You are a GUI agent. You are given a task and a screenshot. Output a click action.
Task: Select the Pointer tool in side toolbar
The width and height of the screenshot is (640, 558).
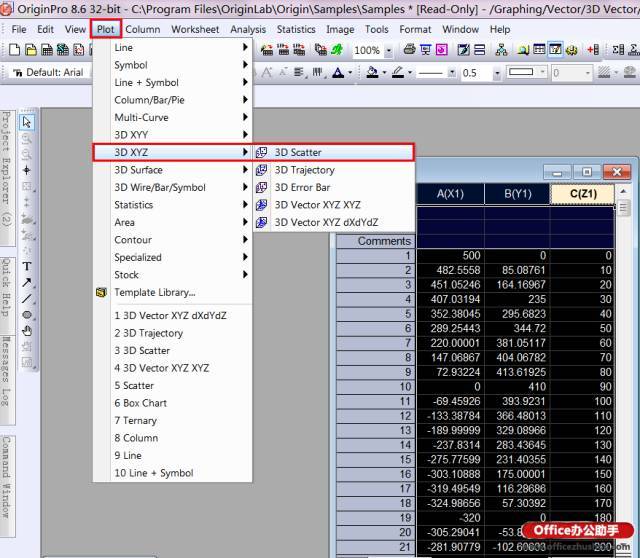point(27,122)
